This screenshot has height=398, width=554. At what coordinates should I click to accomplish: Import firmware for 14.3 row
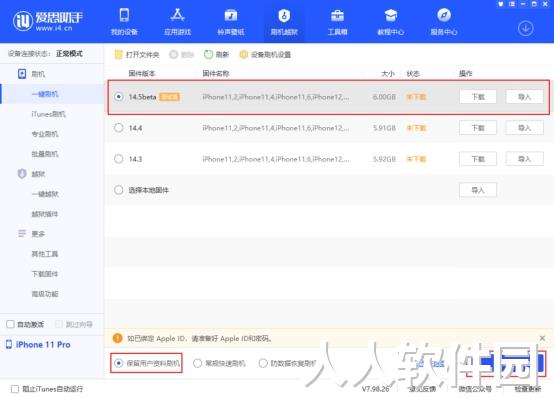pyautogui.click(x=524, y=159)
